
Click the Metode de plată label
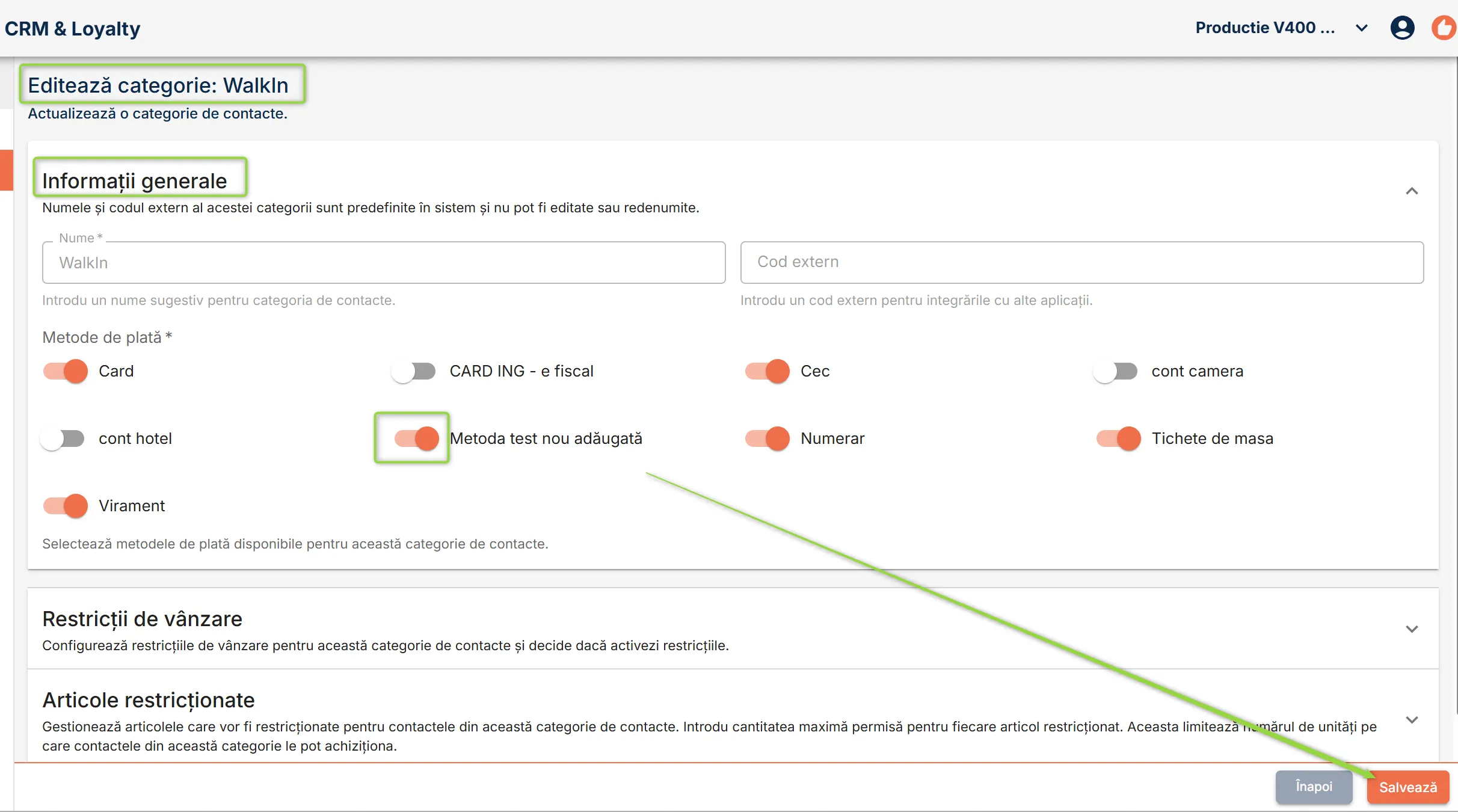coord(107,337)
